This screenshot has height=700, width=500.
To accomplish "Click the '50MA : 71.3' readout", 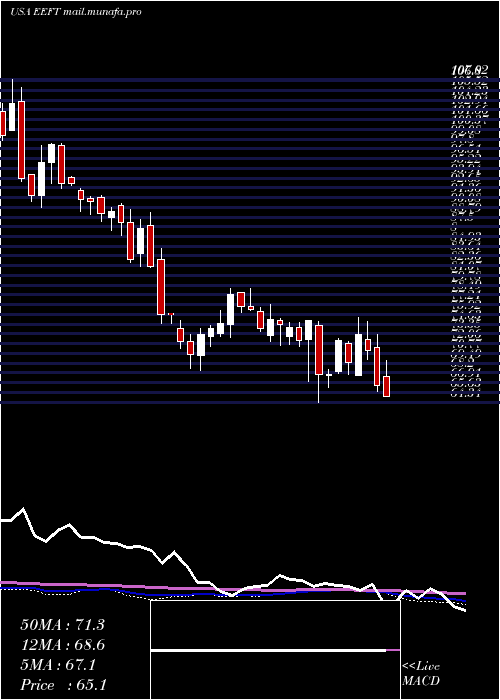I will pyautogui.click(x=62, y=625).
